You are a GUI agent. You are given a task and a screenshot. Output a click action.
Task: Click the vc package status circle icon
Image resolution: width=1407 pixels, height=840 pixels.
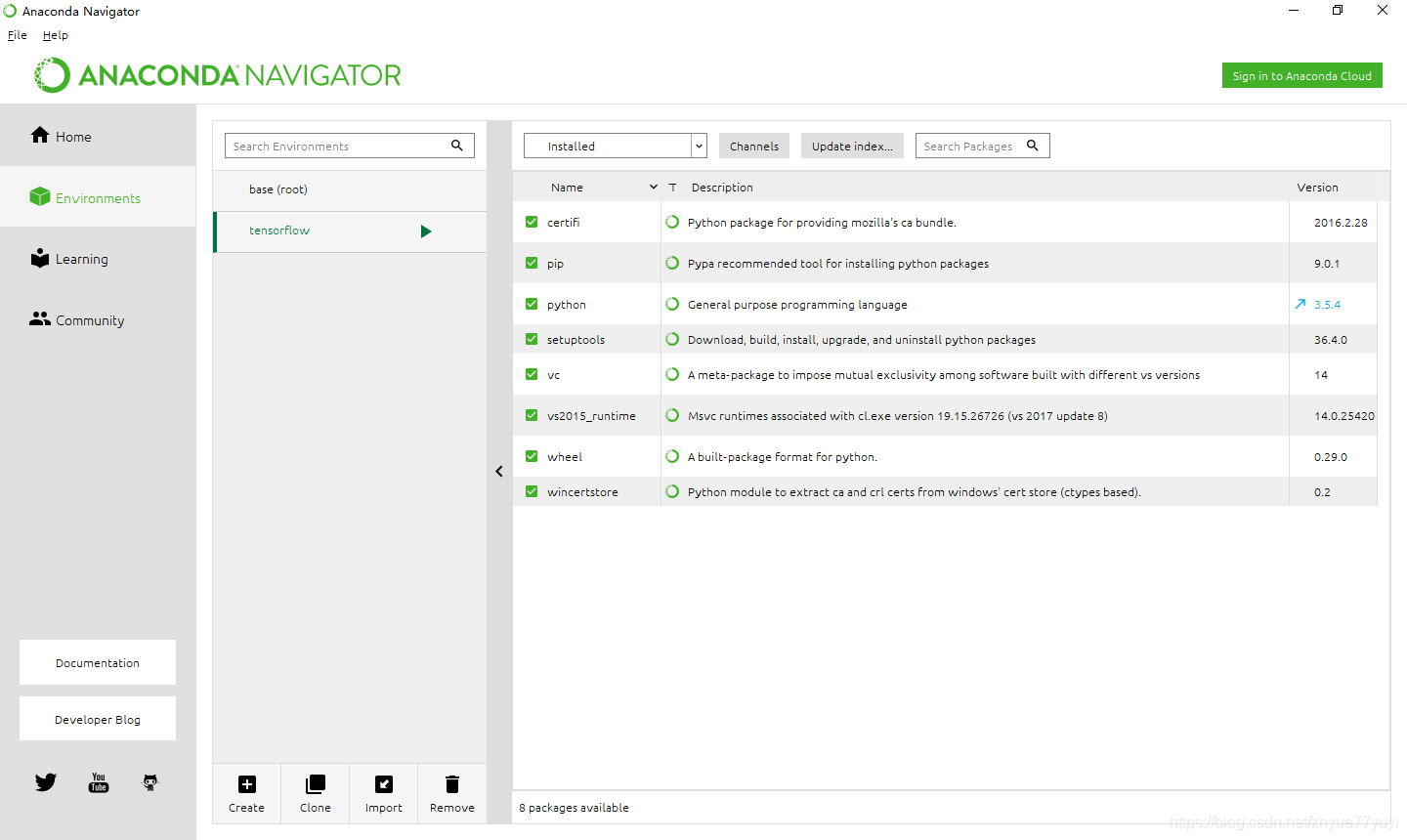click(672, 374)
